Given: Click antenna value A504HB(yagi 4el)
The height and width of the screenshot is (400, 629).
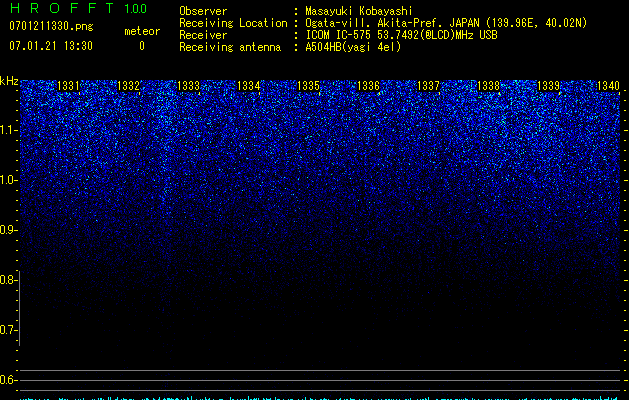Looking at the screenshot, I should (x=353, y=47).
